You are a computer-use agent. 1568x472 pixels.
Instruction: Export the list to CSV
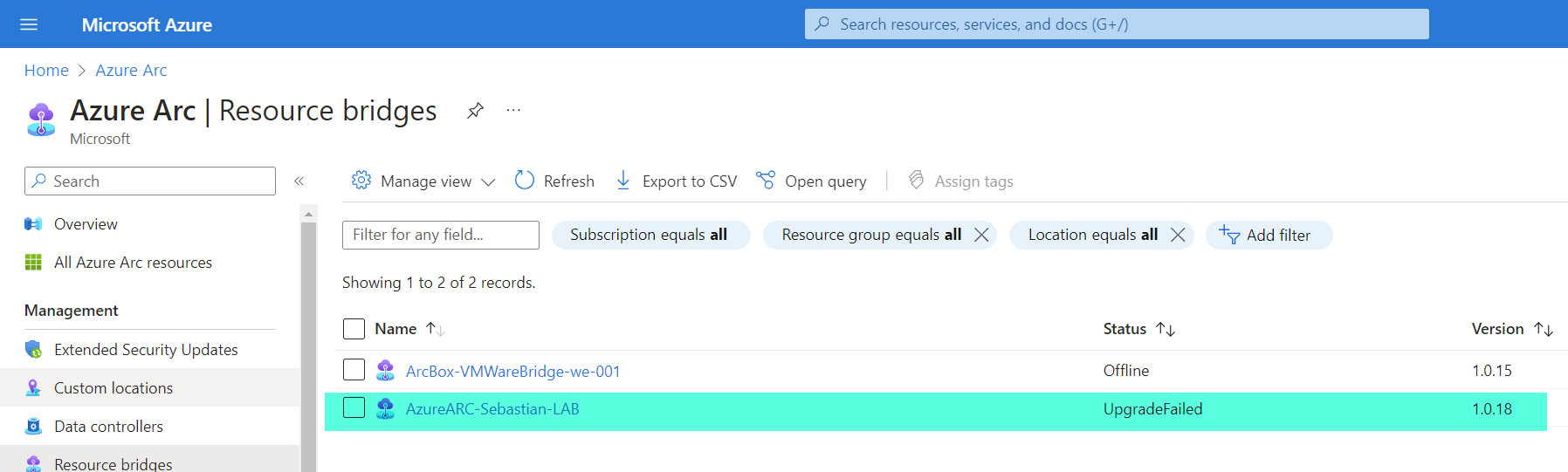tap(677, 181)
